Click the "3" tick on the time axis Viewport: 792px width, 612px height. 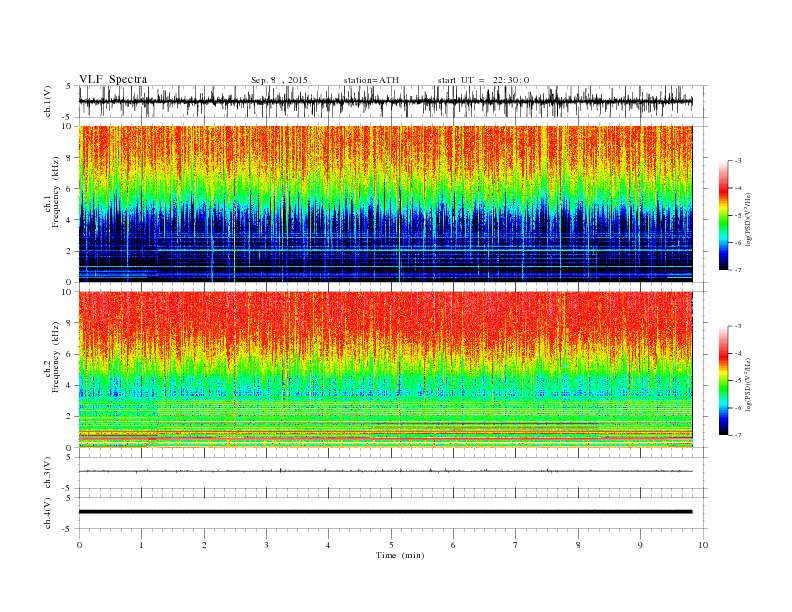coord(266,545)
